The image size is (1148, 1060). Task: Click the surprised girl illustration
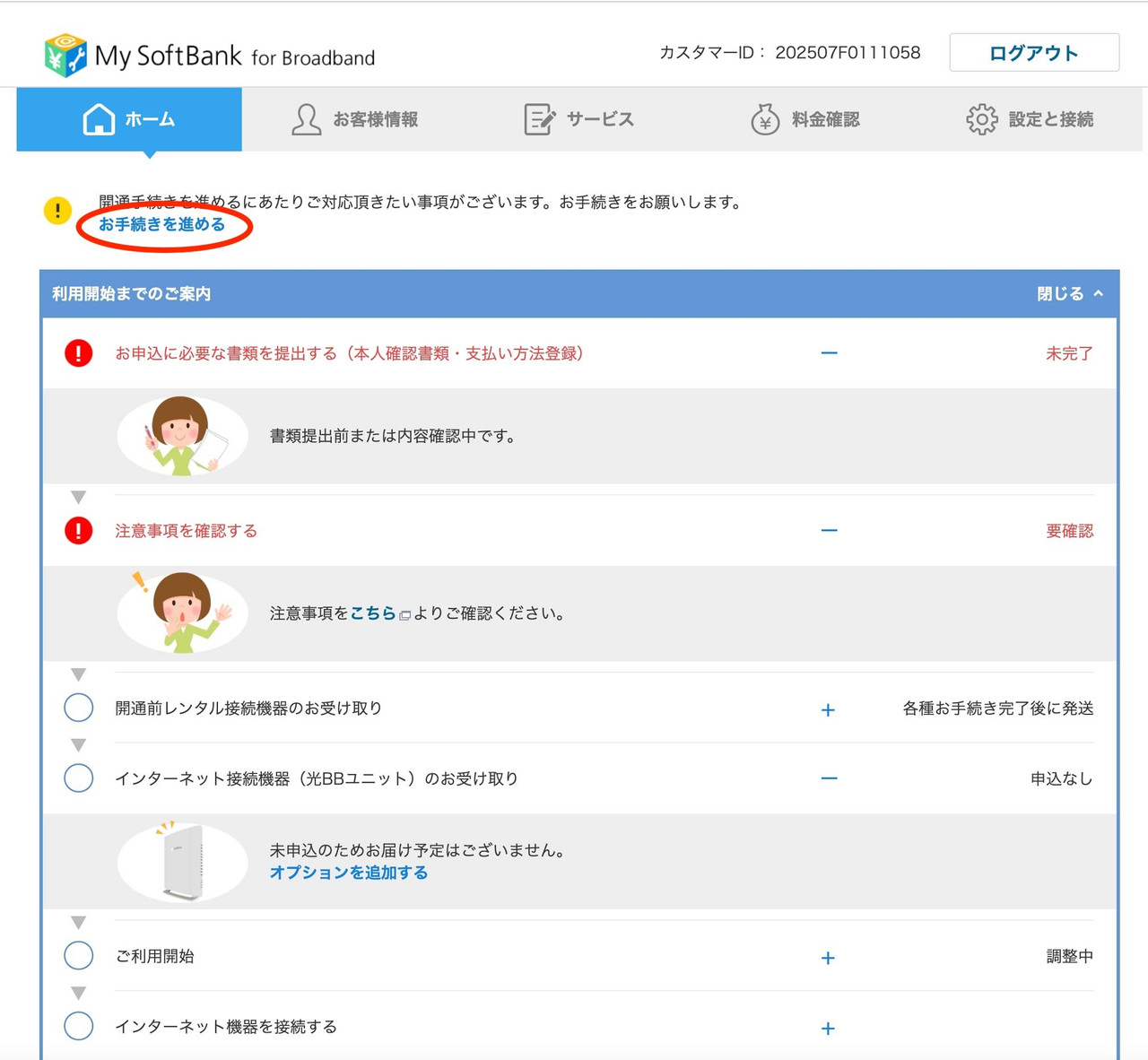tap(183, 613)
